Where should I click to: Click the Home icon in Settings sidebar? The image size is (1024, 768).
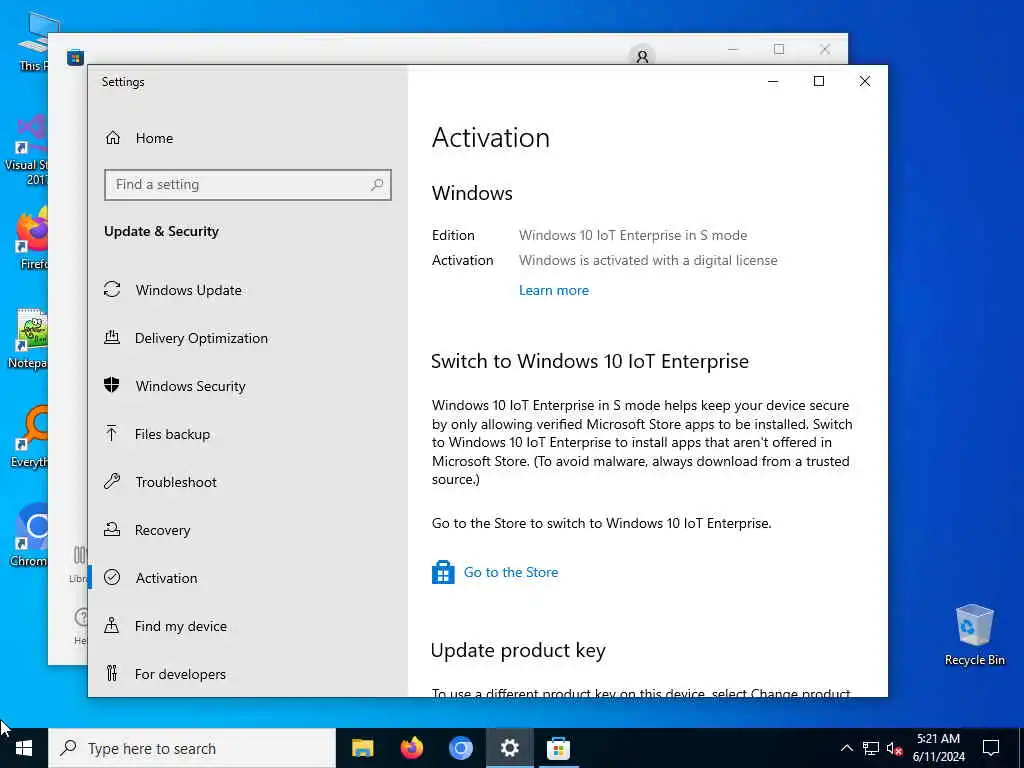tap(113, 138)
